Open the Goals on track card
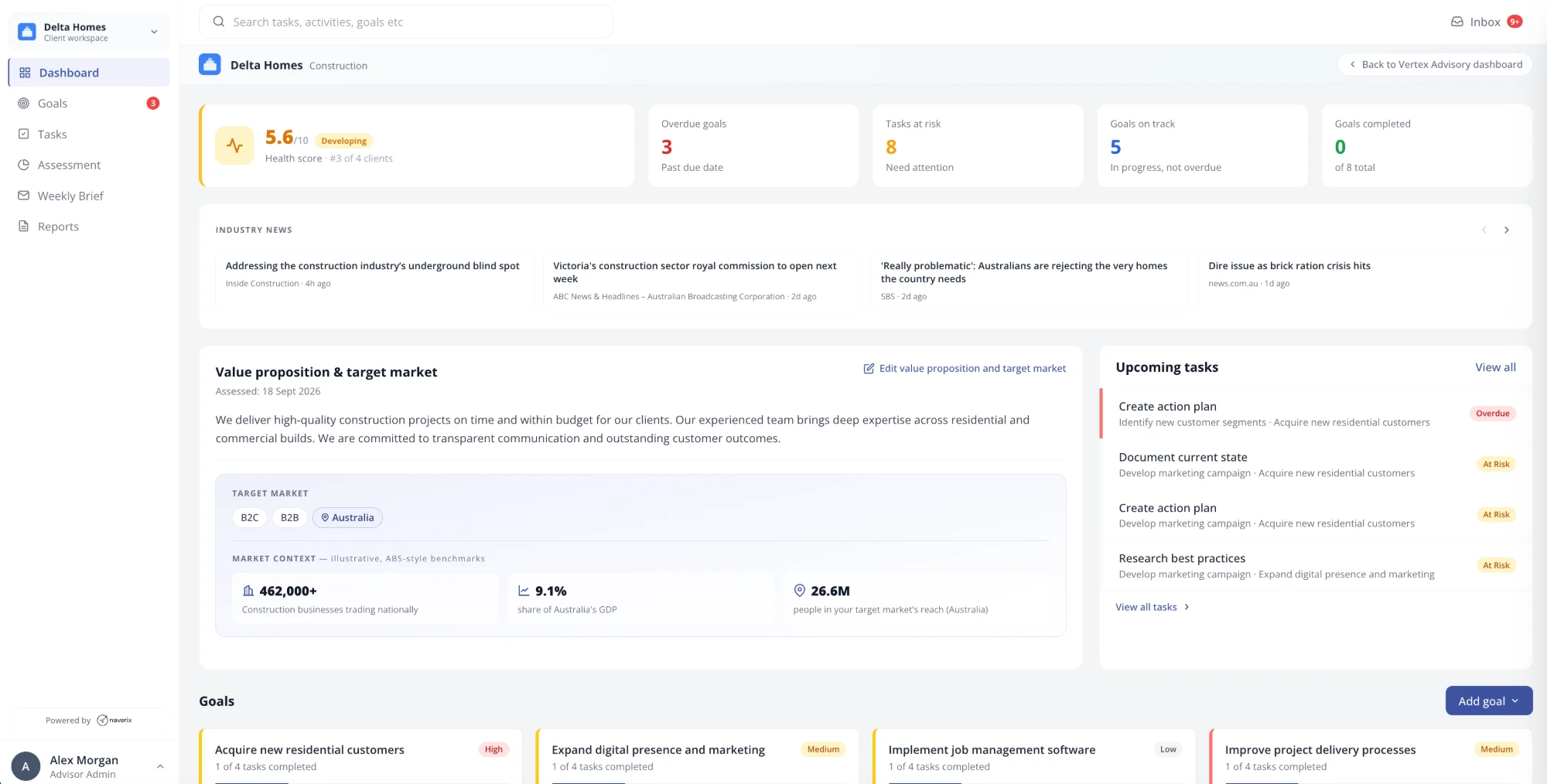The image size is (1547, 784). pos(1203,145)
